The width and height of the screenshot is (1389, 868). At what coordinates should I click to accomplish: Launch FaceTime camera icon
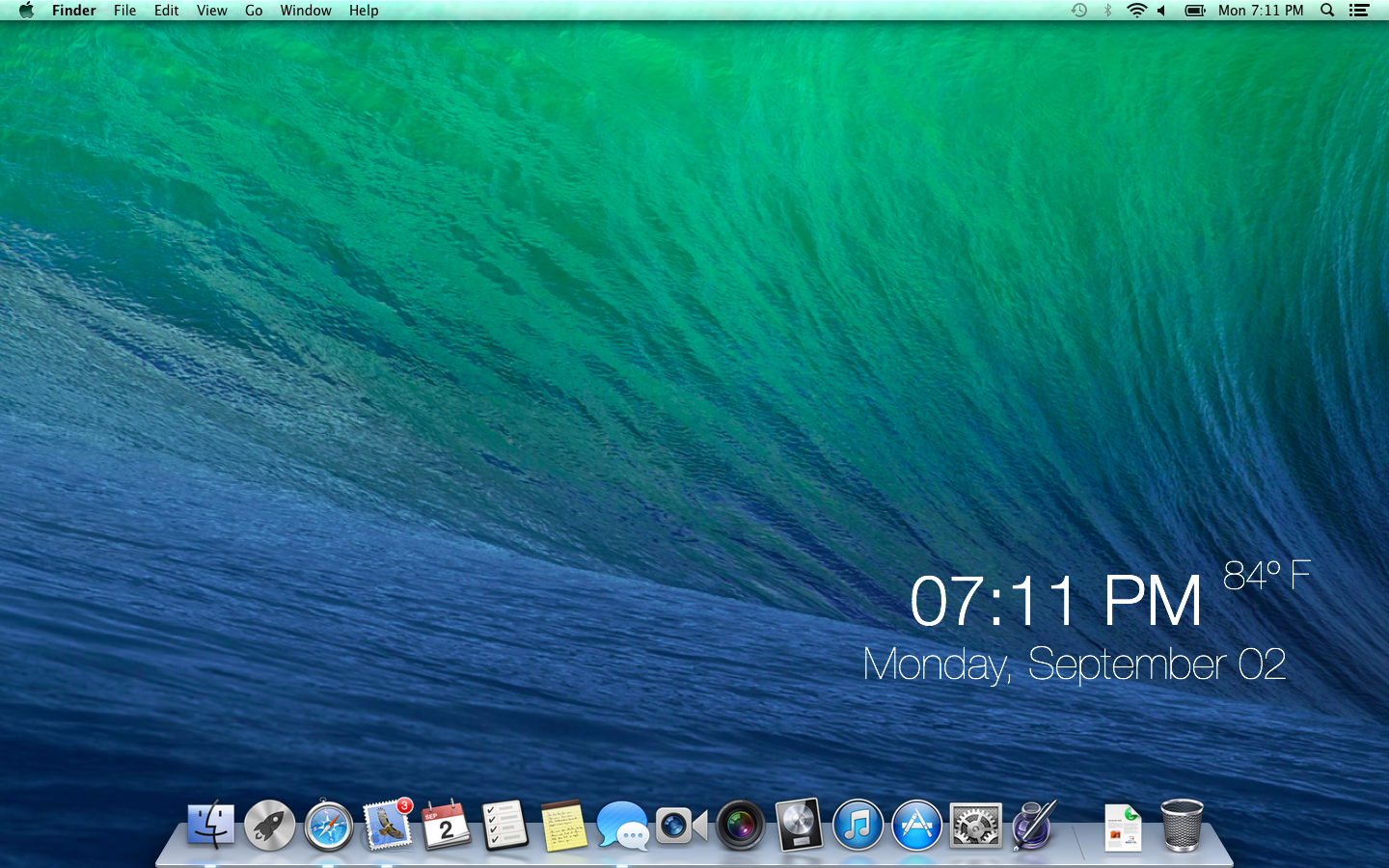681,827
